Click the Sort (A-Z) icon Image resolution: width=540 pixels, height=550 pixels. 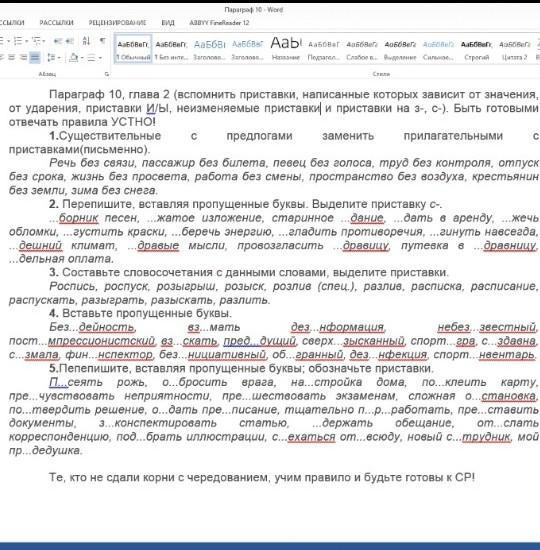(x=87, y=41)
